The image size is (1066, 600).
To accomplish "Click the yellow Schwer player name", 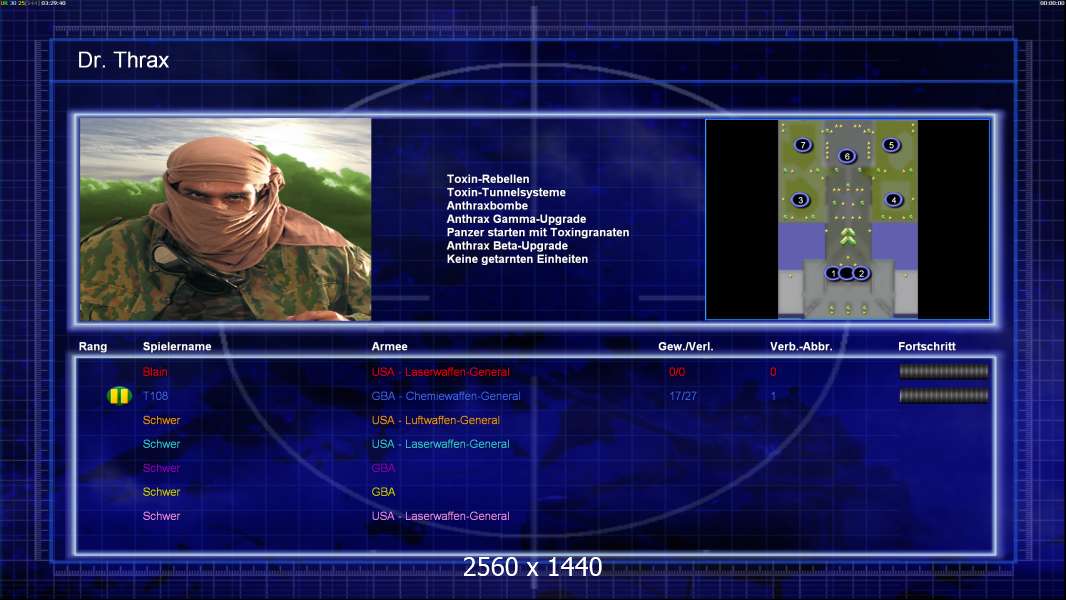I will click(161, 492).
